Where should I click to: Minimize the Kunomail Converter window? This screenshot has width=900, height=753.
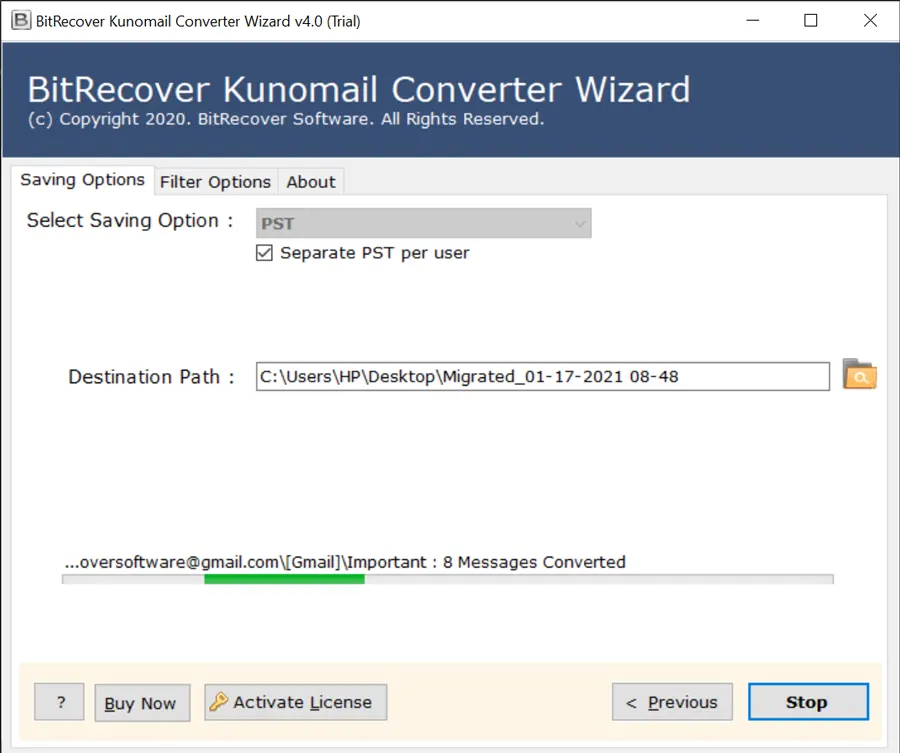tap(752, 21)
